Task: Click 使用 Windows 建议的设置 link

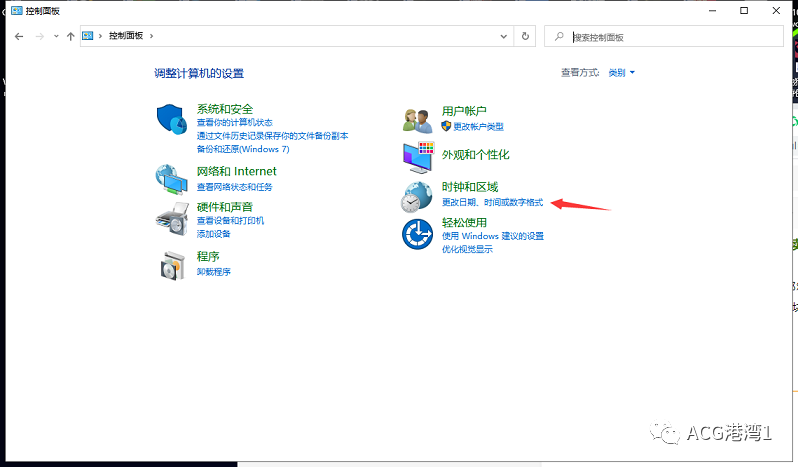Action: pos(493,236)
